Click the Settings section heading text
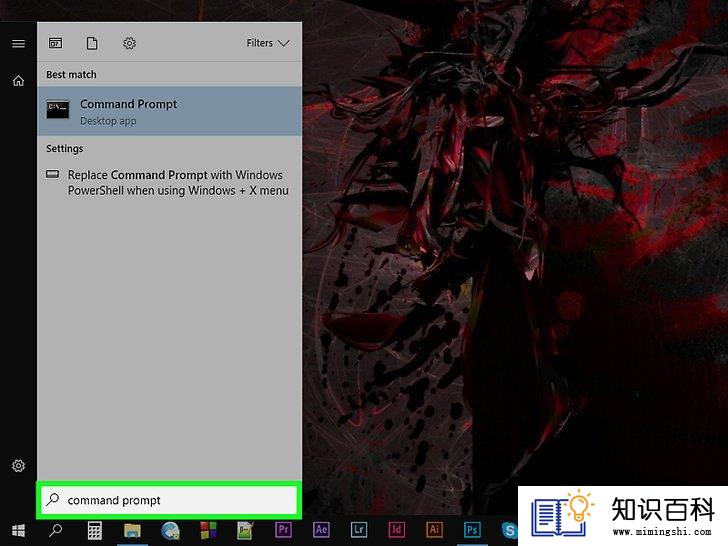 pyautogui.click(x=65, y=149)
